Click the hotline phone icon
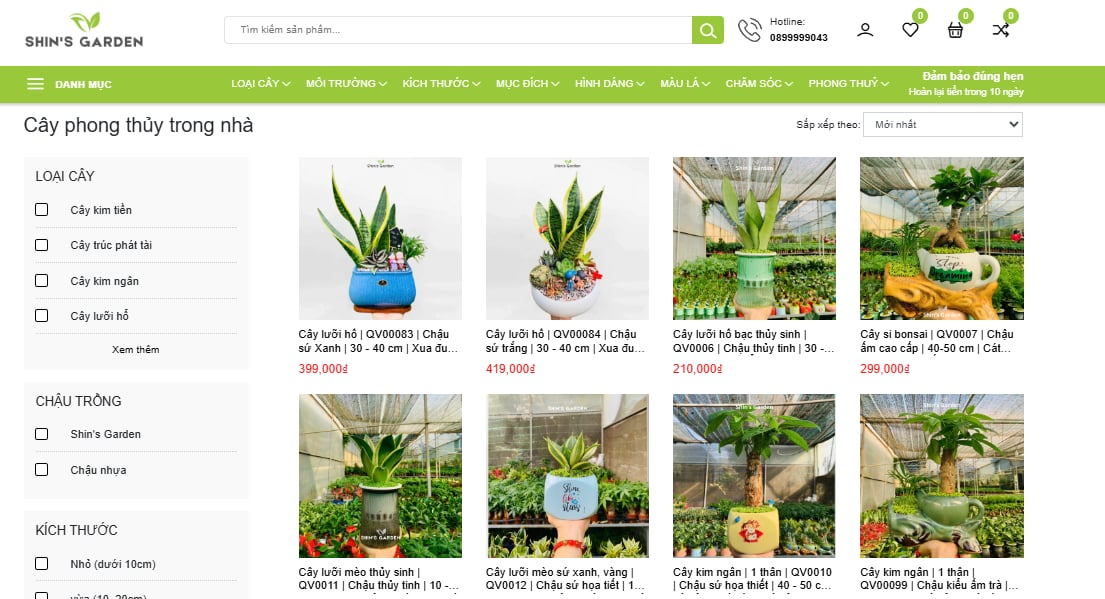This screenshot has height=599, width=1105. coord(749,30)
